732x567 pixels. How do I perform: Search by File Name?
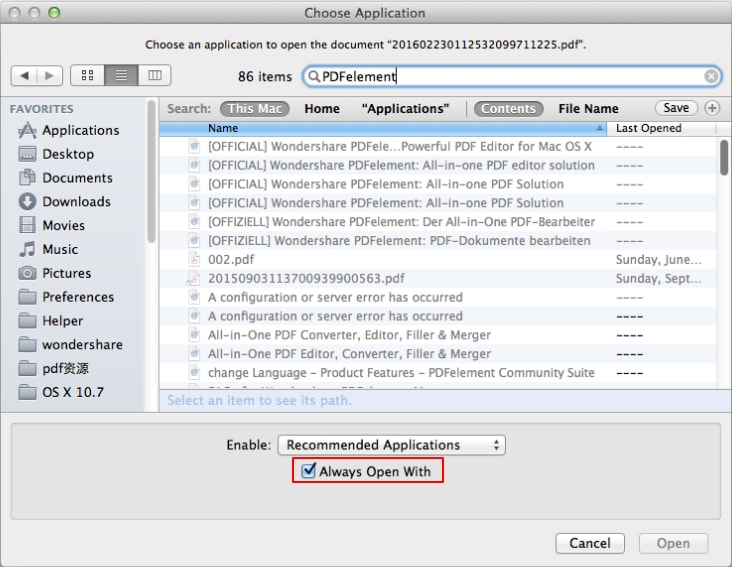pyautogui.click(x=588, y=109)
